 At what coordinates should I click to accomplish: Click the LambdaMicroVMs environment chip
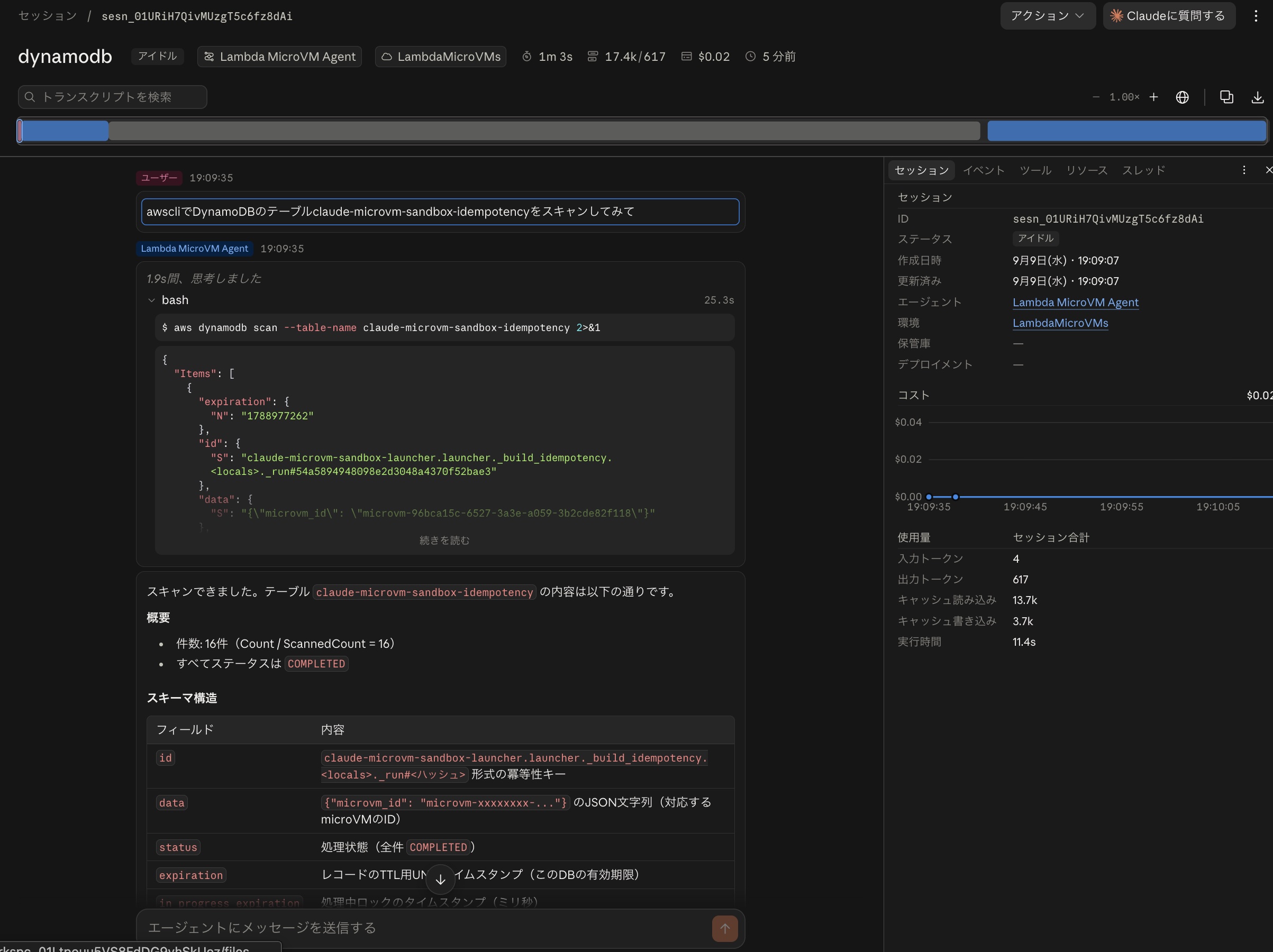[441, 57]
